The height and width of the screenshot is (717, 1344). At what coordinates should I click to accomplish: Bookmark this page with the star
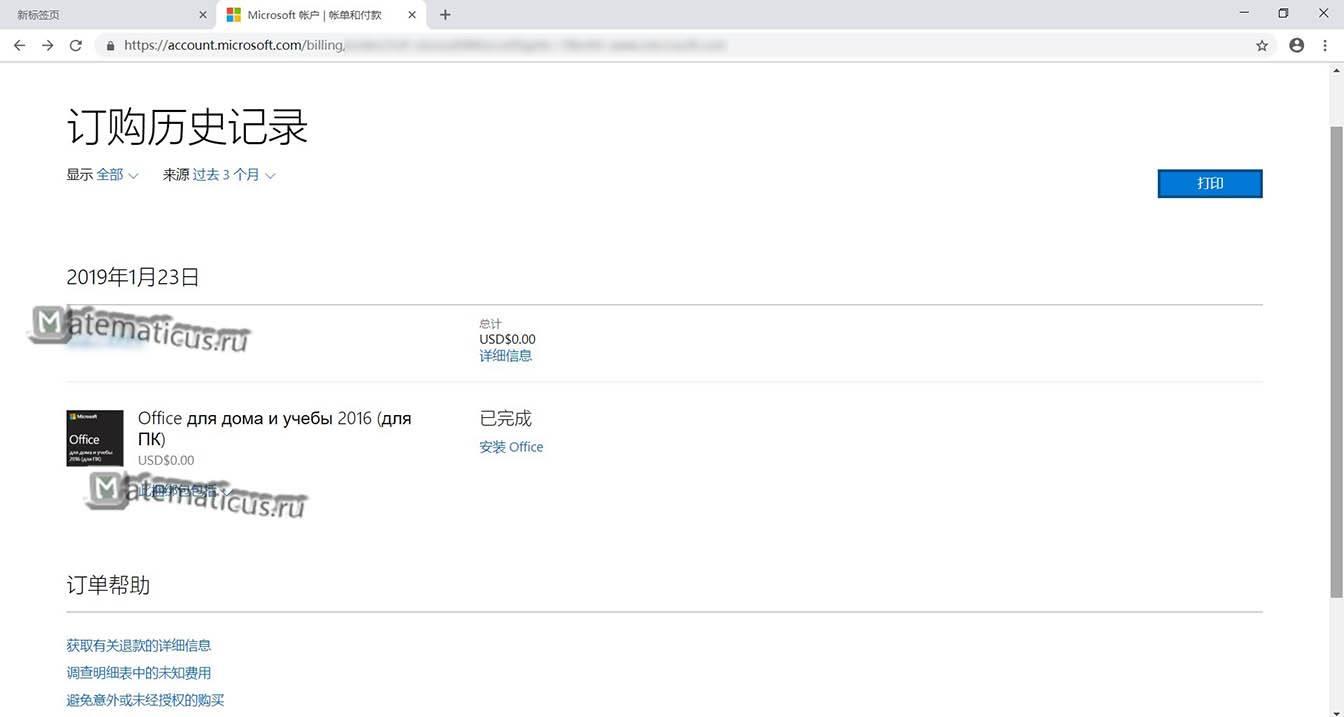[1262, 45]
